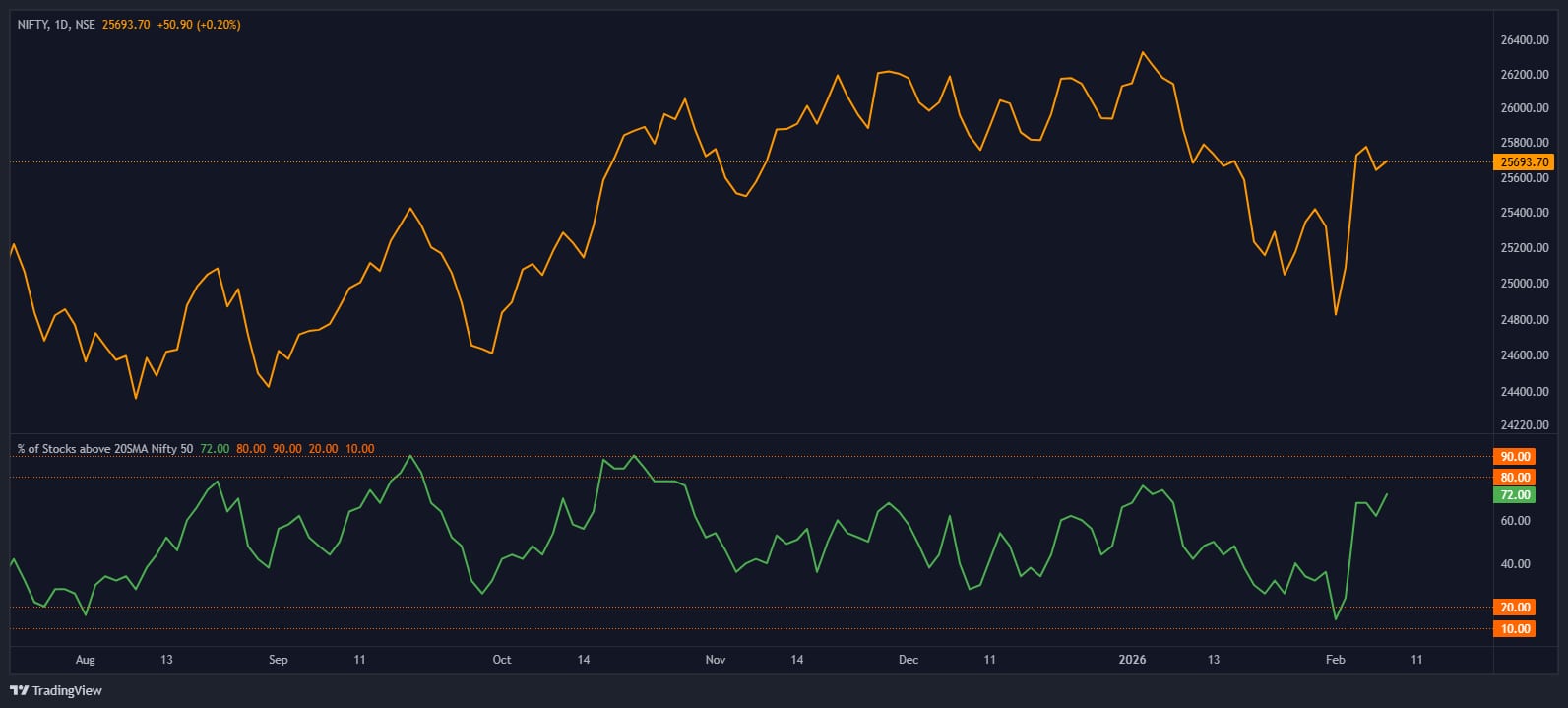This screenshot has width=1568, height=708.
Task: Select the green 72.00 axis label
Action: click(1515, 495)
